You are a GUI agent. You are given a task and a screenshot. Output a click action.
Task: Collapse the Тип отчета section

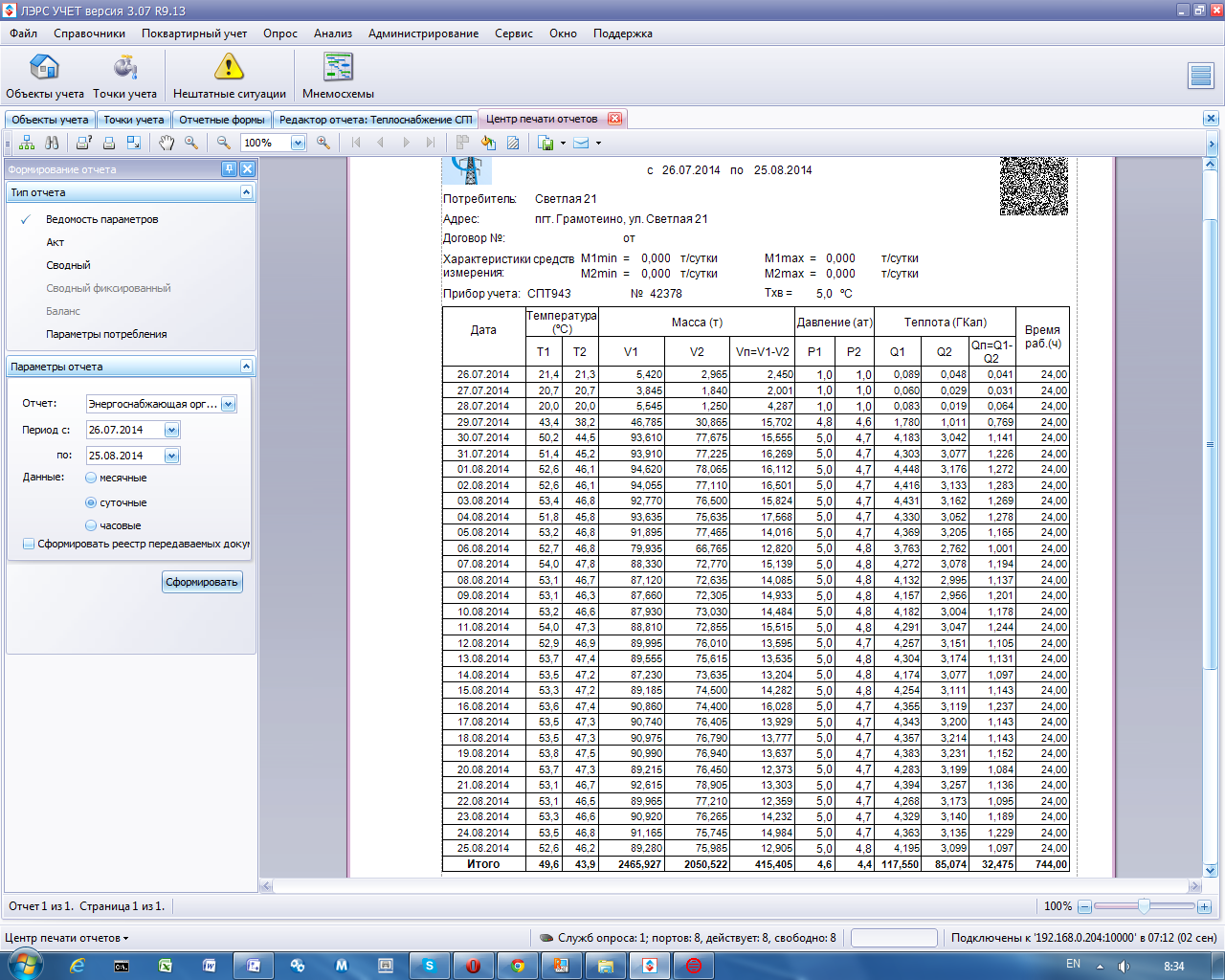pos(246,191)
